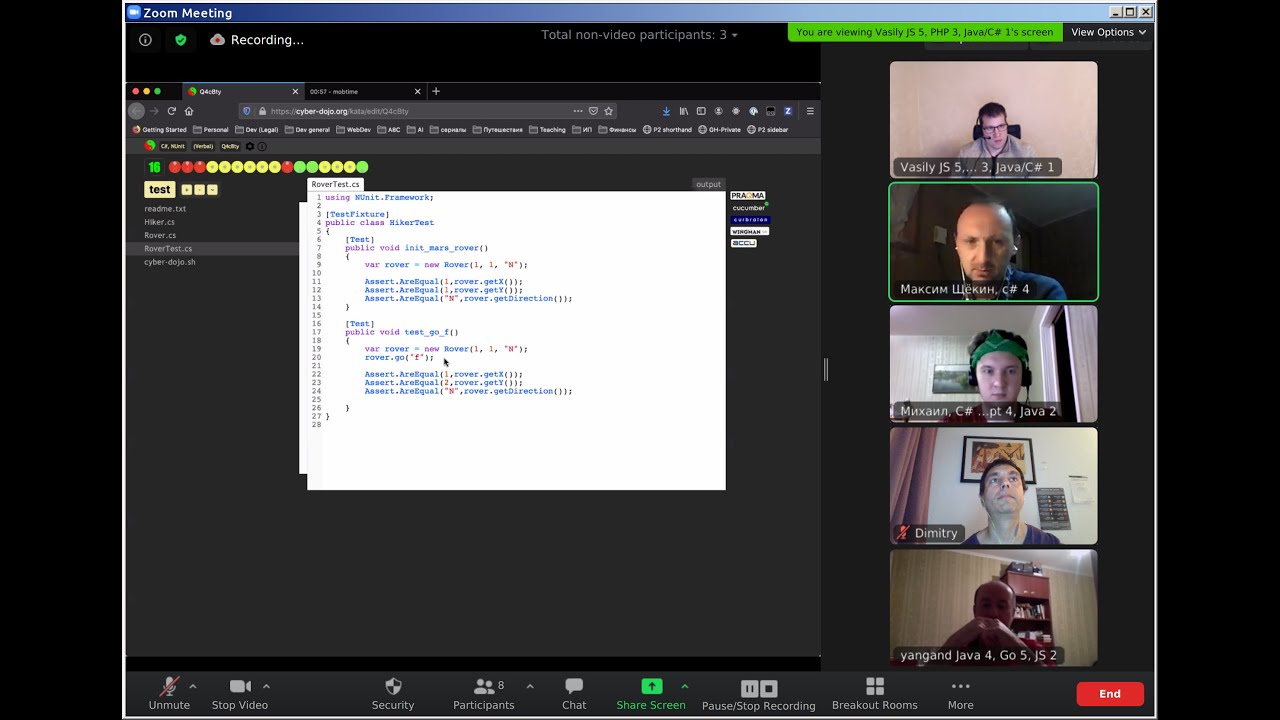The image size is (1280, 720).
Task: Open audio options caret beside Unmute
Action: pos(192,686)
